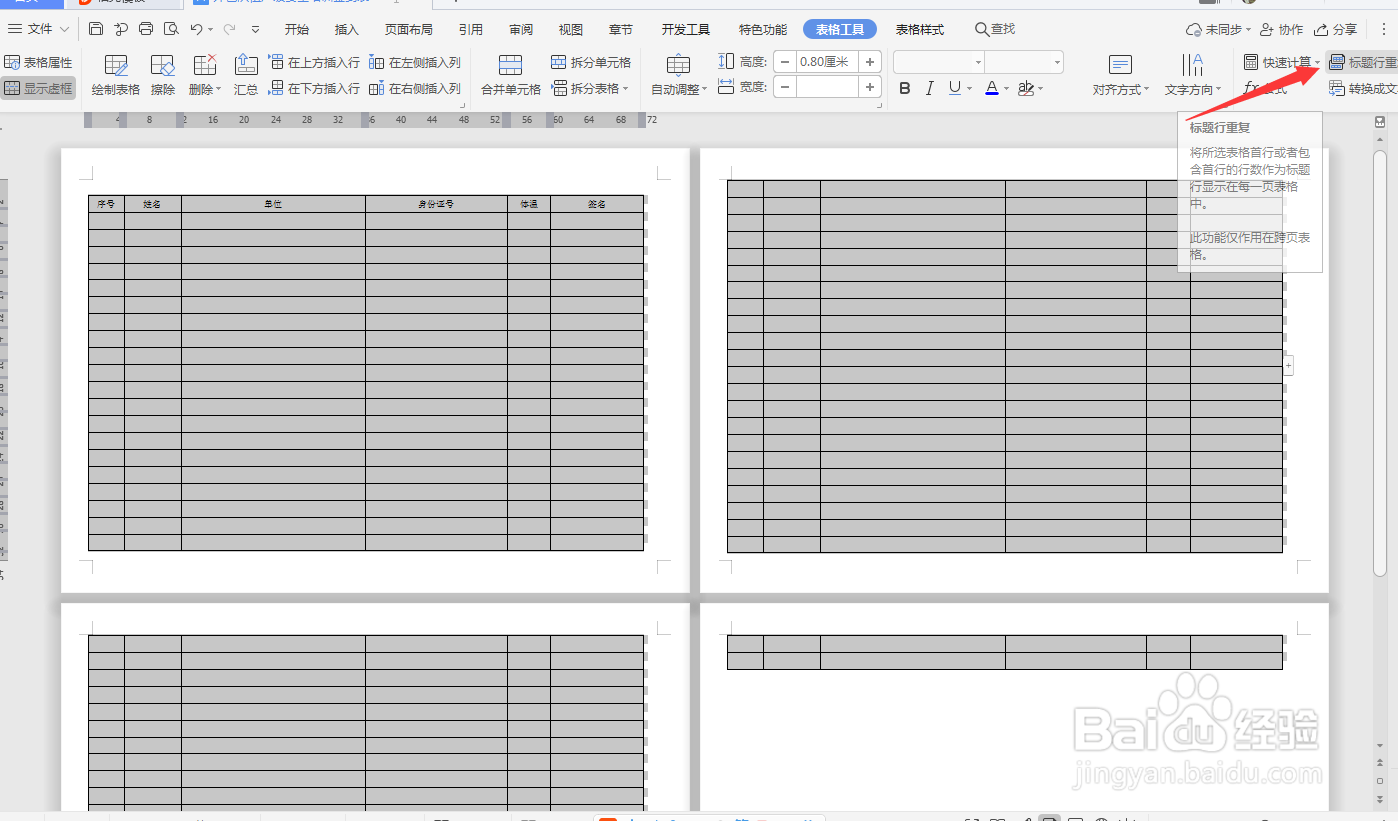Click the Summary (汇总) icon
This screenshot has height=821, width=1398.
pyautogui.click(x=246, y=75)
